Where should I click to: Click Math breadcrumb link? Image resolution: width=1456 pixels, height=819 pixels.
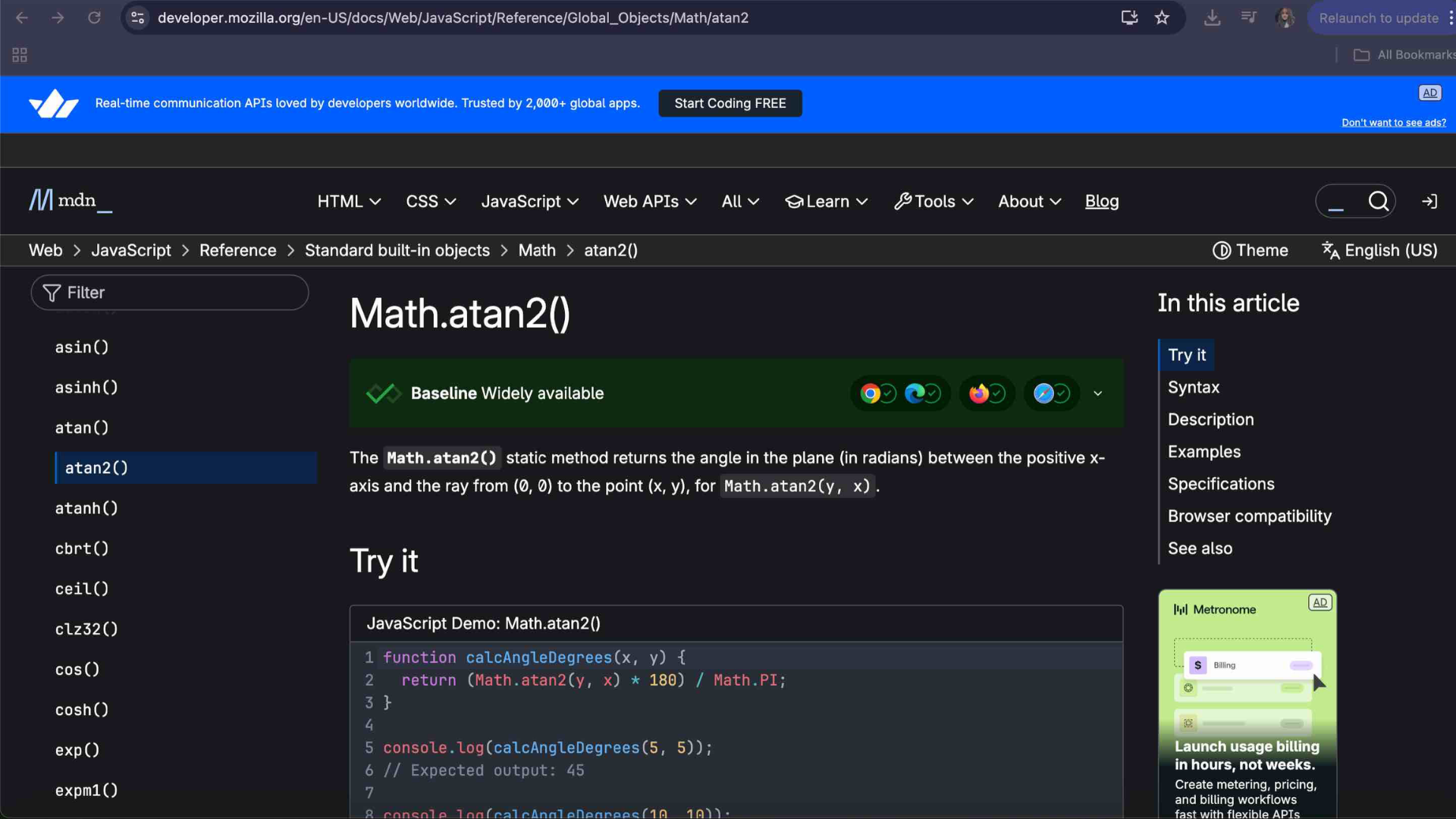coord(536,250)
